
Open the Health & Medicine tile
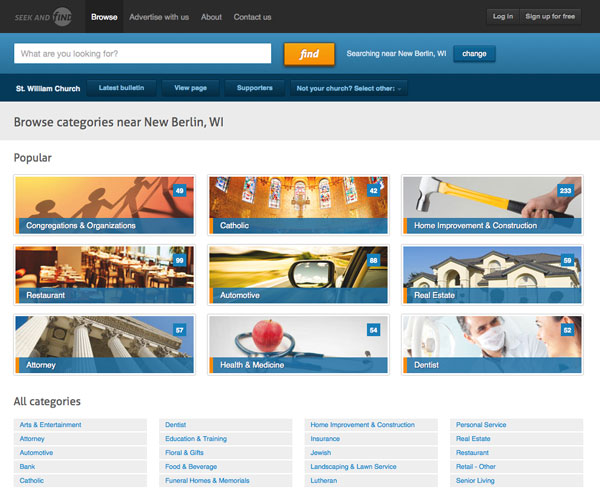tap(298, 344)
